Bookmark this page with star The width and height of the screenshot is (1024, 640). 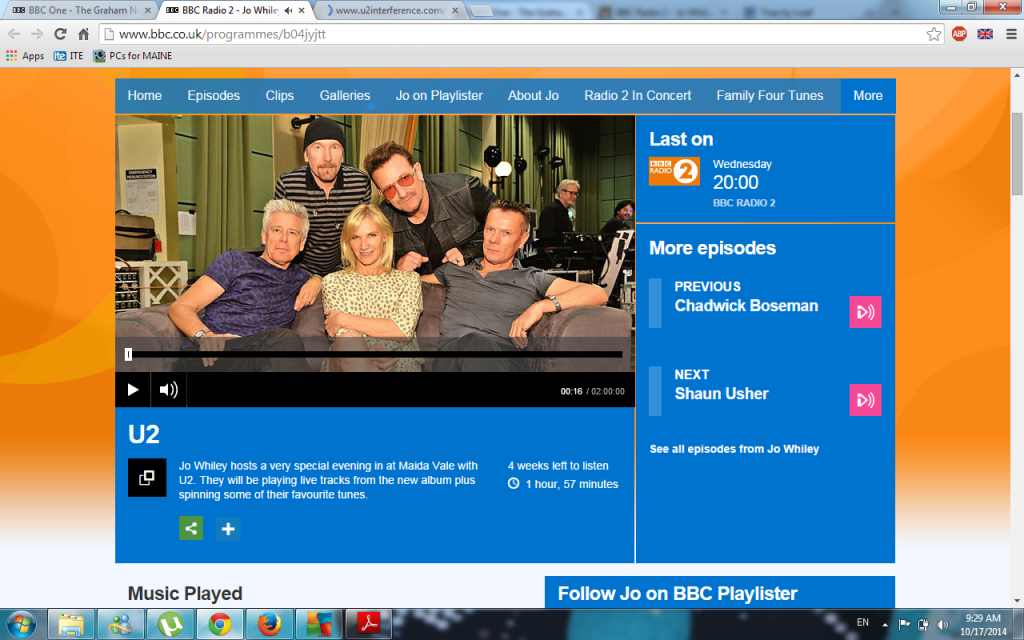pyautogui.click(x=934, y=34)
